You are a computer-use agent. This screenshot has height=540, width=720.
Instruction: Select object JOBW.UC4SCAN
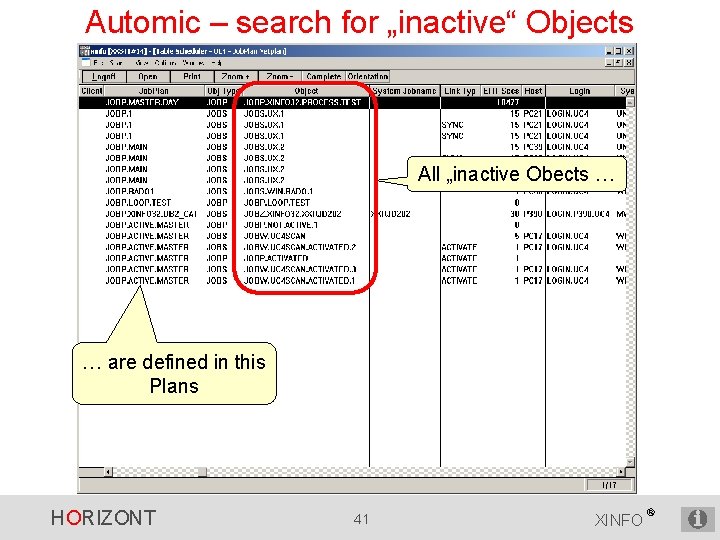[275, 236]
